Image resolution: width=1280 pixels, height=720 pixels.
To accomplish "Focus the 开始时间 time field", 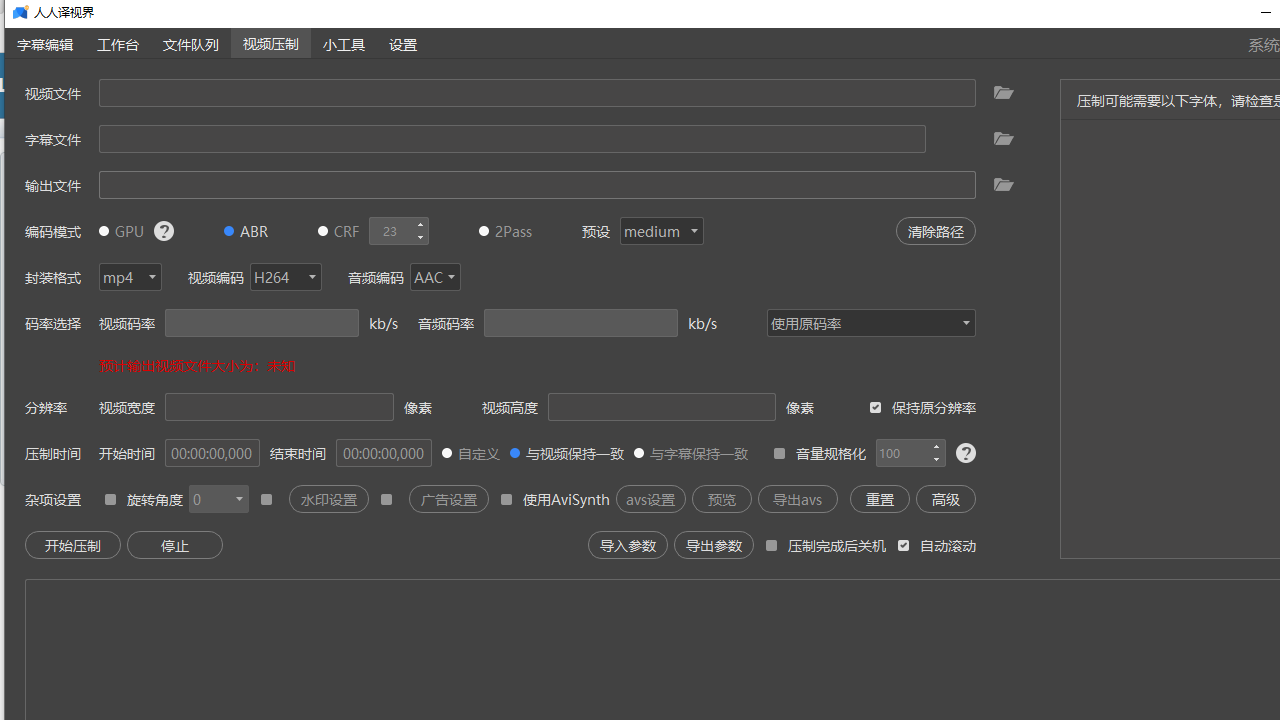I will tap(212, 453).
